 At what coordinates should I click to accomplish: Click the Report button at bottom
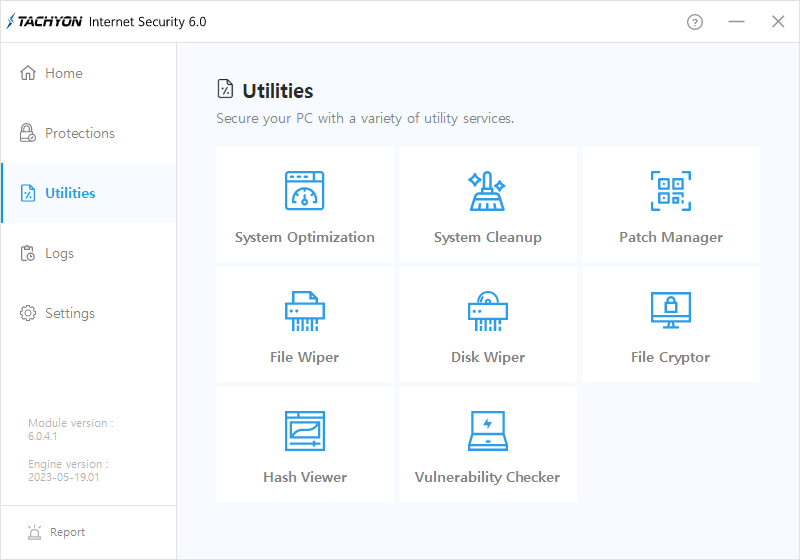coord(56,532)
